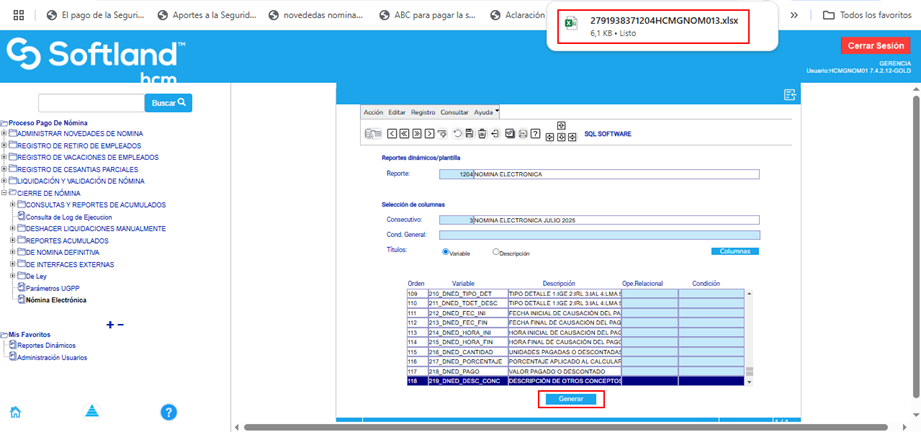Select the Descripción radio button
Screen dimensions: 921x432
pyautogui.click(x=495, y=252)
